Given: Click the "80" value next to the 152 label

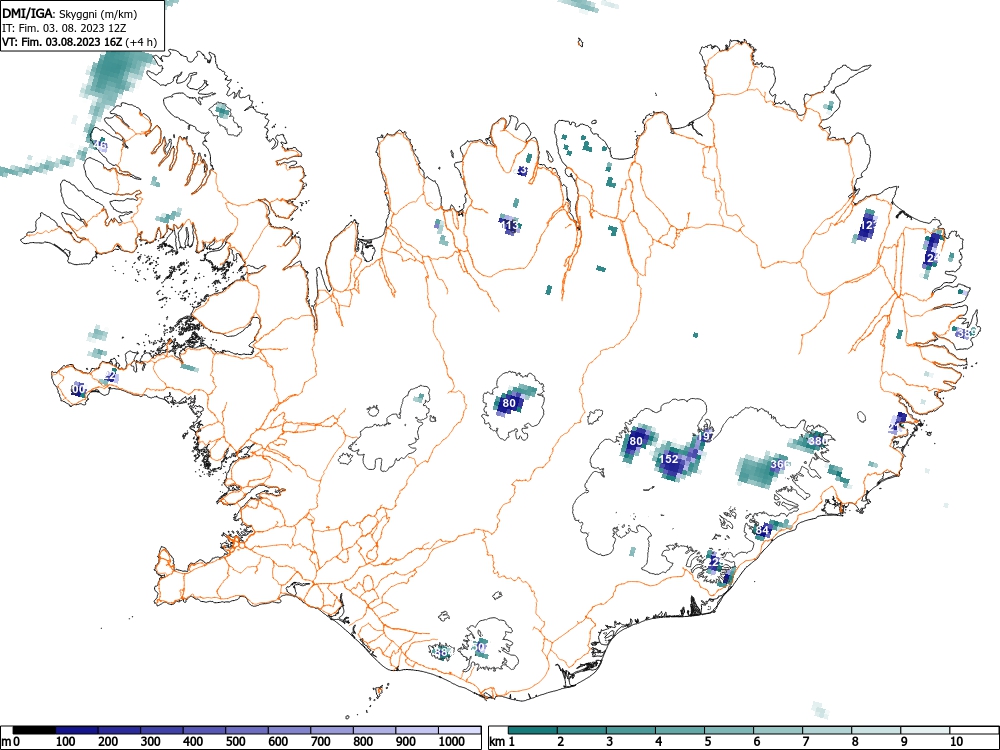Looking at the screenshot, I should pos(636,441).
